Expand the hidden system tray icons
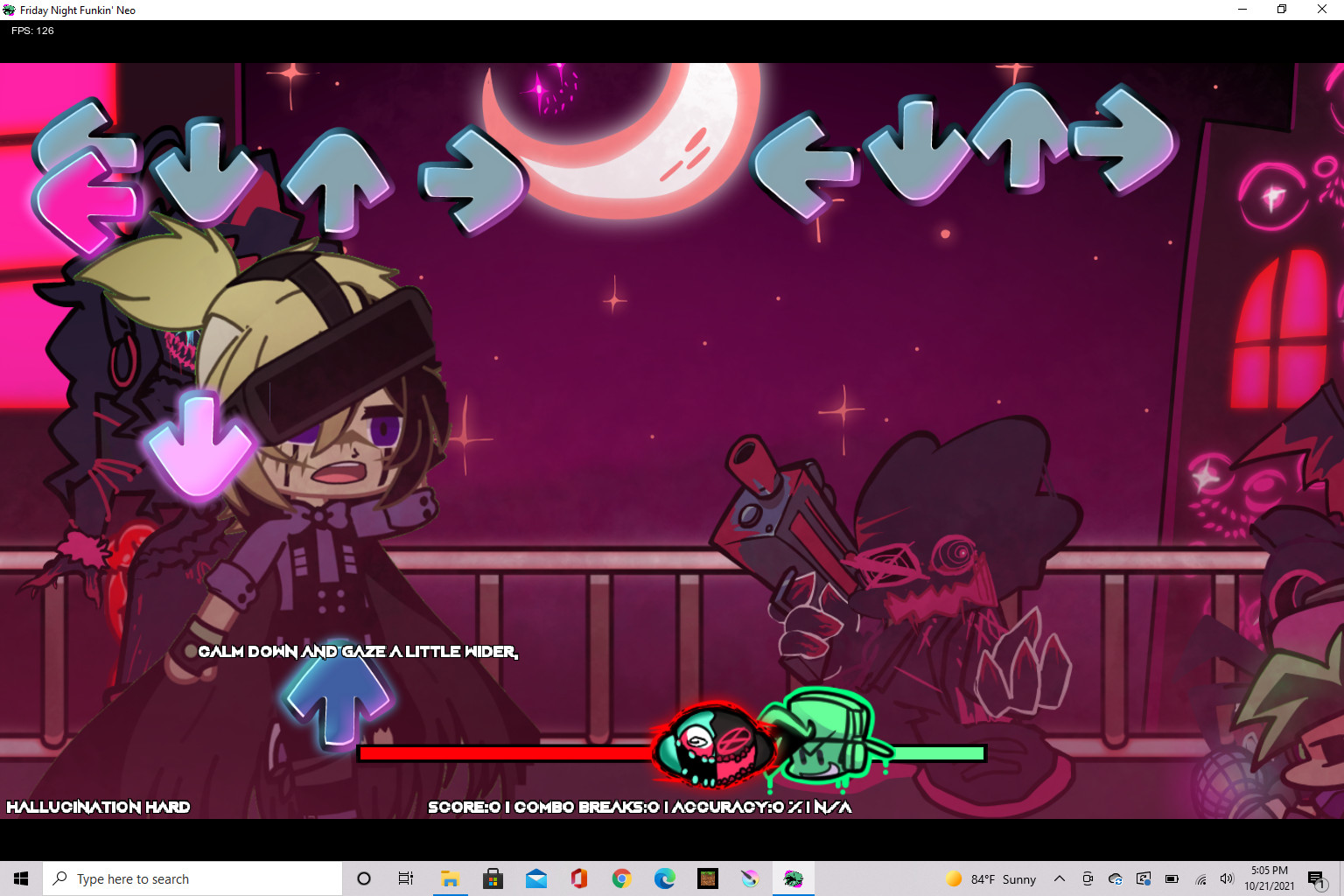Viewport: 1344px width, 896px height. coord(1059,878)
